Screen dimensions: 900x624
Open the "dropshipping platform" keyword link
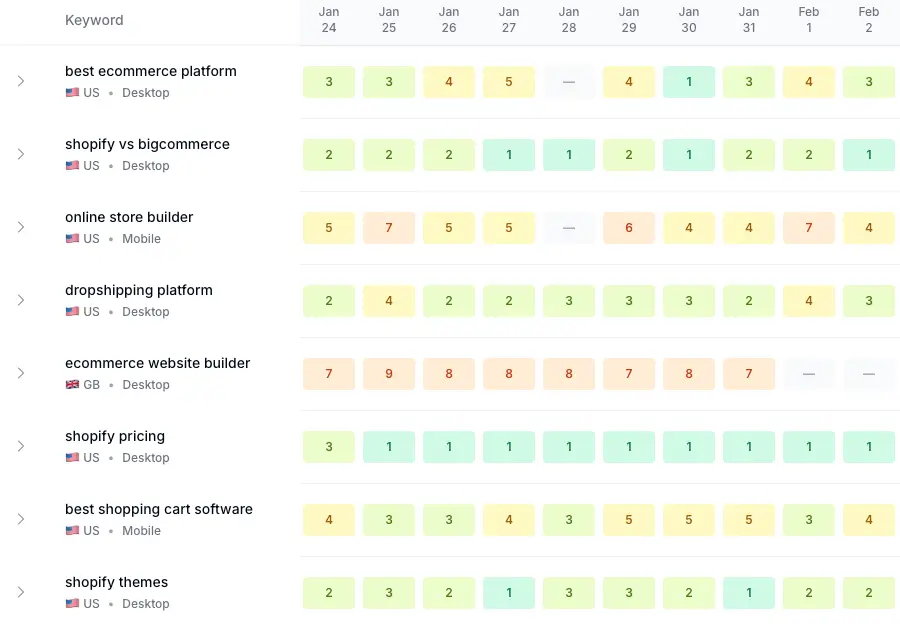coord(138,290)
